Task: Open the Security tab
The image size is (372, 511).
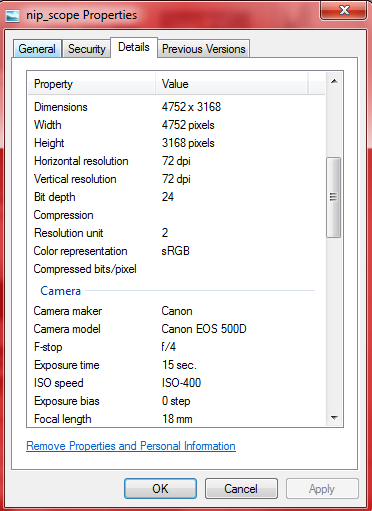Action: coord(87,49)
